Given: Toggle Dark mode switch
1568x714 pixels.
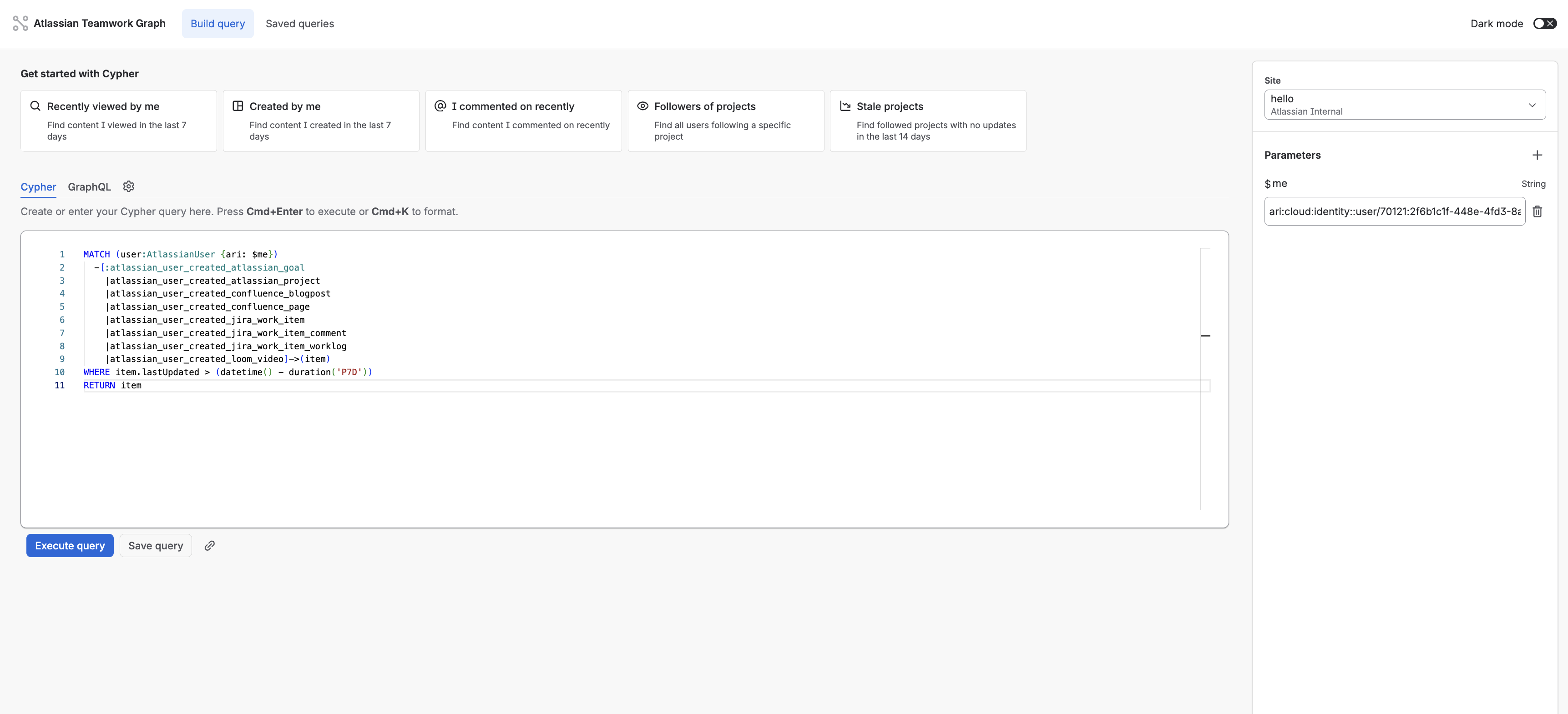Looking at the screenshot, I should 1544,24.
